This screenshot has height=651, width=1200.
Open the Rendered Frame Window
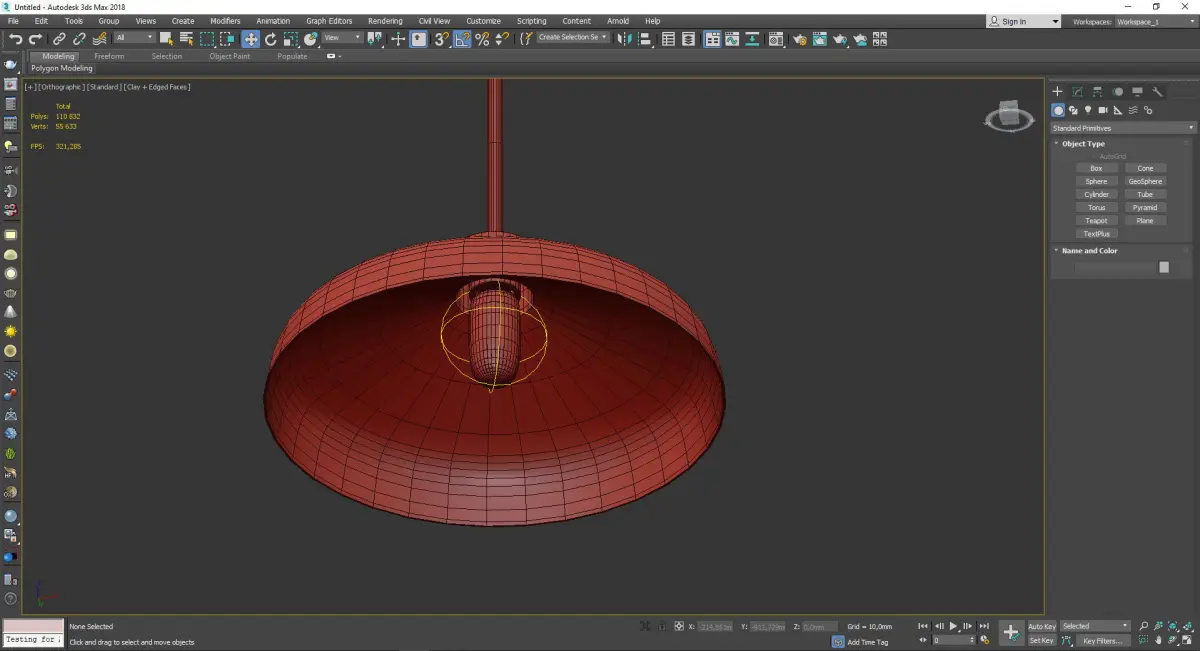819,39
